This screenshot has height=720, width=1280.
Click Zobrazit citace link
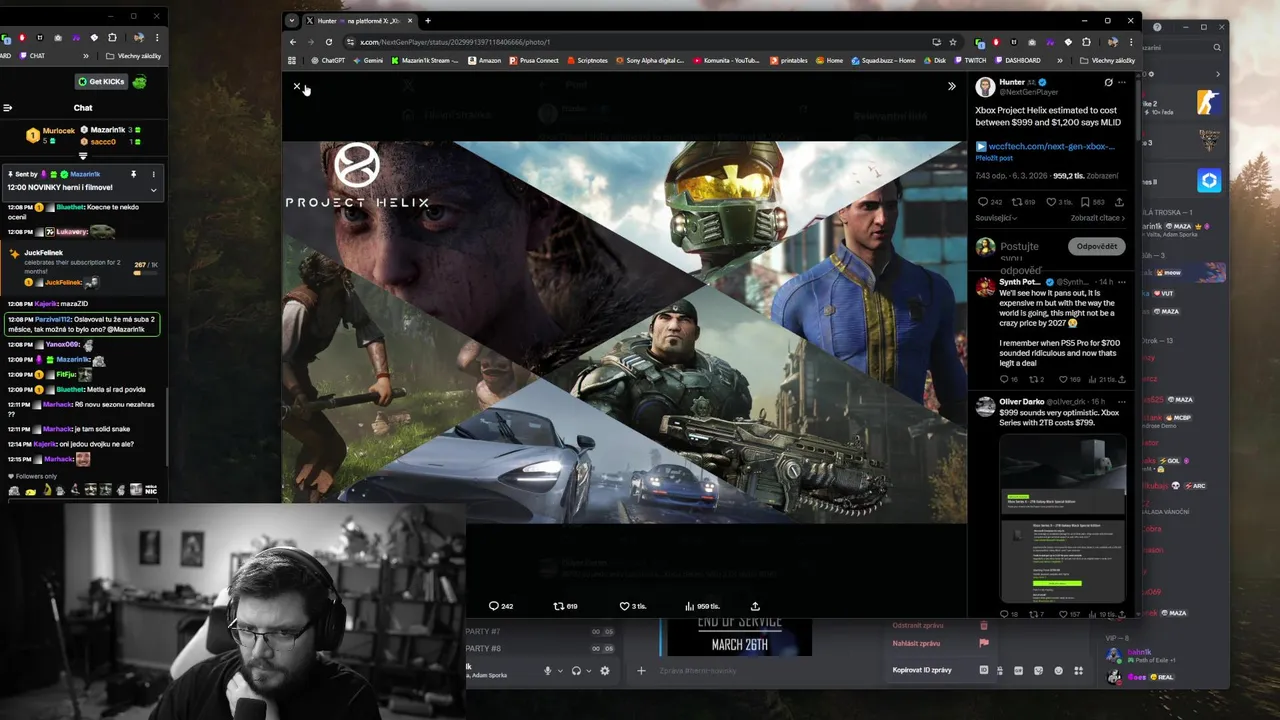[1097, 218]
